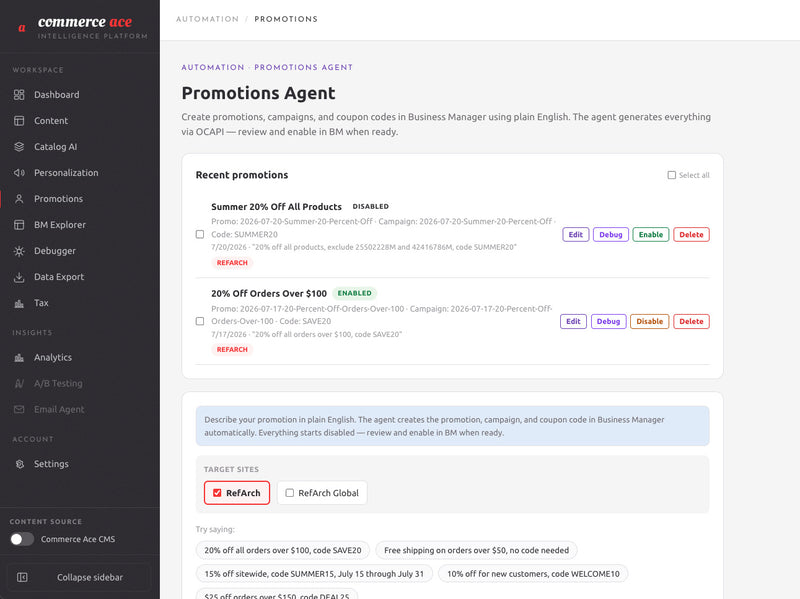Click the Dashboard grid icon in sidebar
The image size is (800, 599).
pos(19,95)
